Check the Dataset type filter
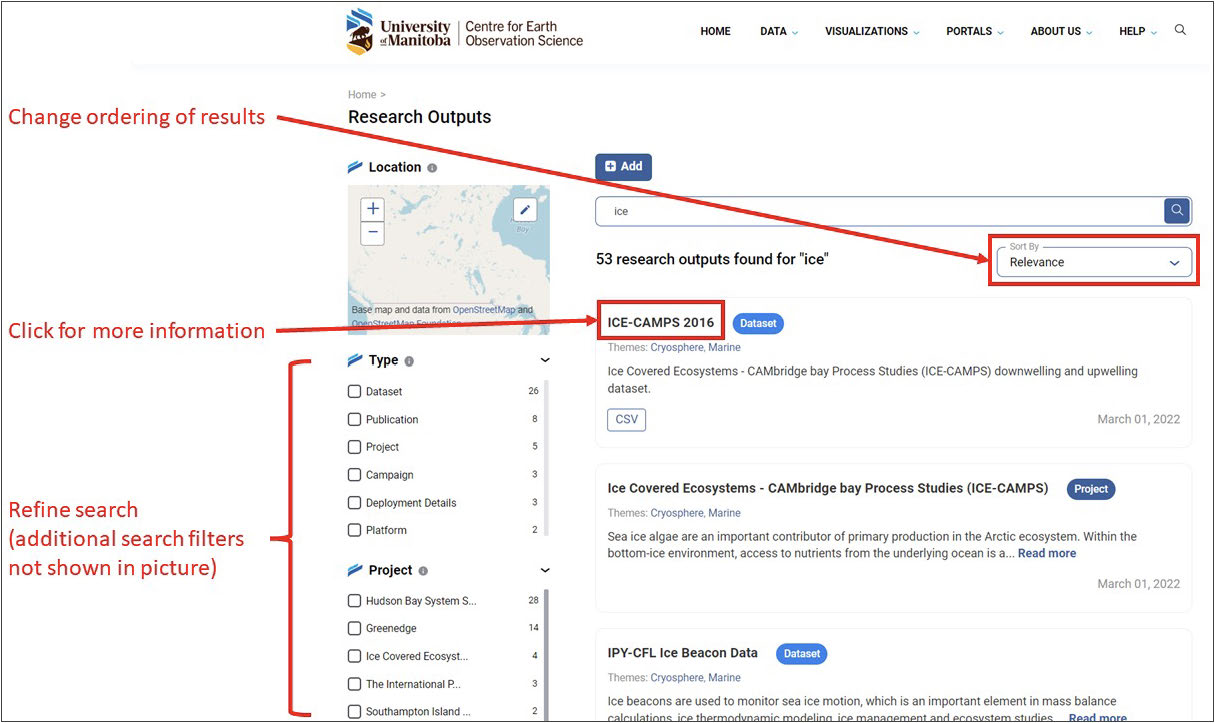This screenshot has width=1215, height=723. point(354,391)
